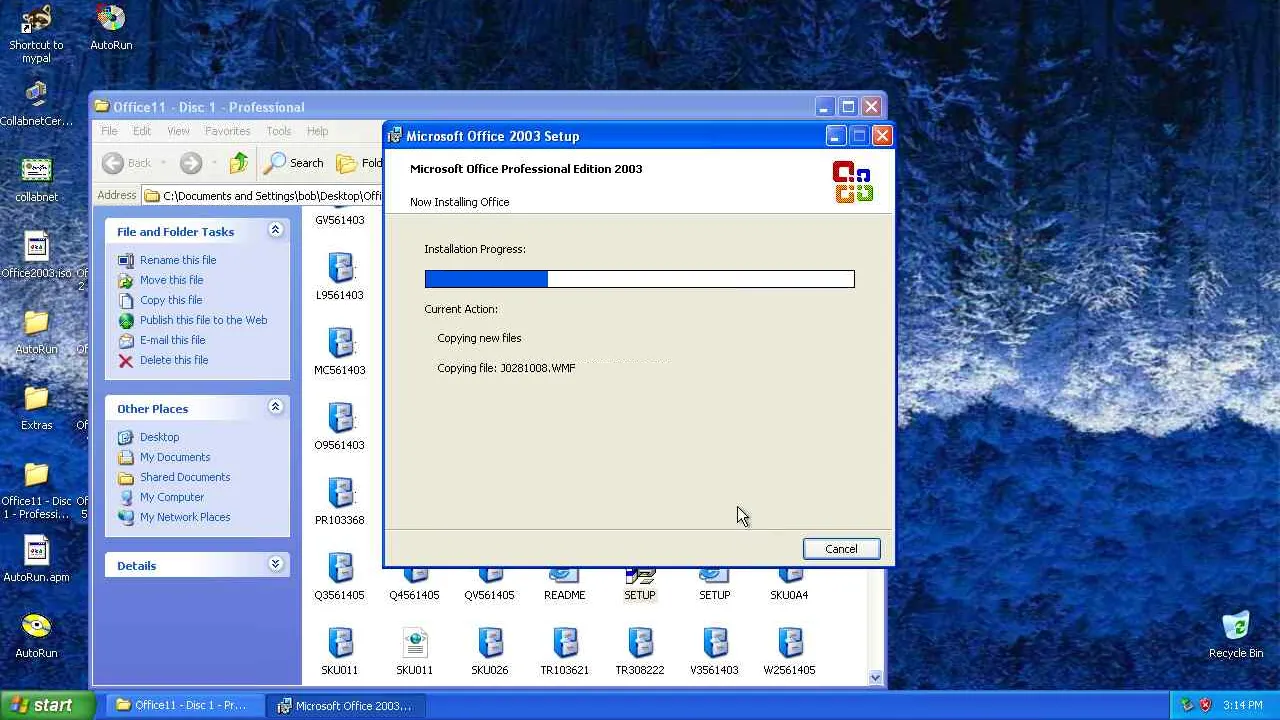Expand the Details panel
The width and height of the screenshot is (1280, 720).
(275, 565)
